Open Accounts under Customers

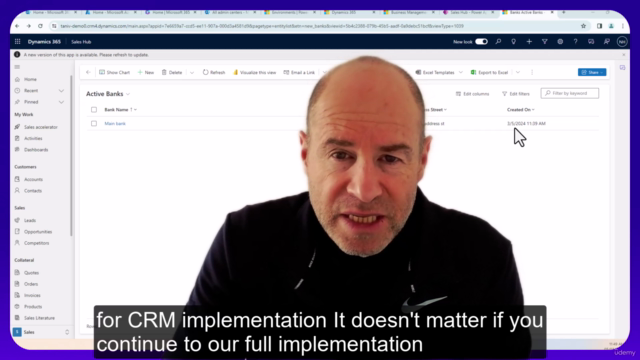coord(33,179)
